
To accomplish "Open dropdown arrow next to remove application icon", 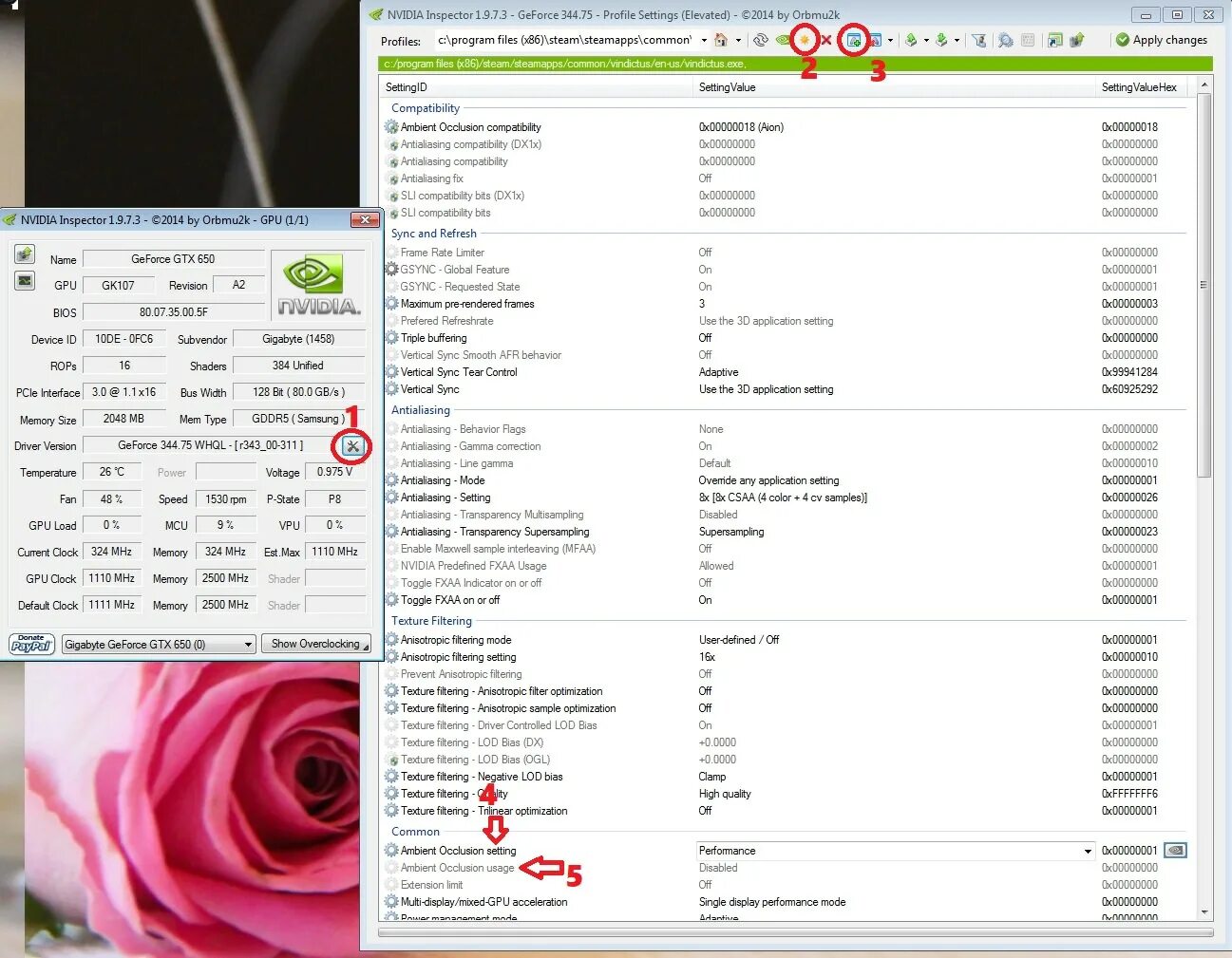I will pos(890,40).
